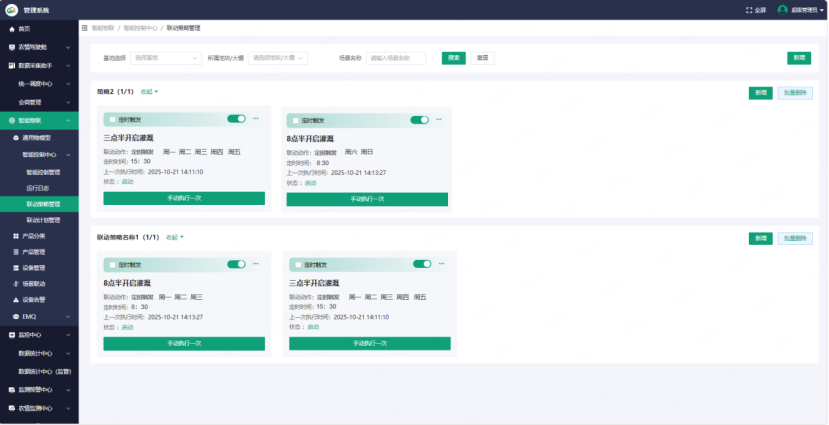
Task: Click 批量删除 in the 联动策略名称1 group
Action: (x=795, y=238)
